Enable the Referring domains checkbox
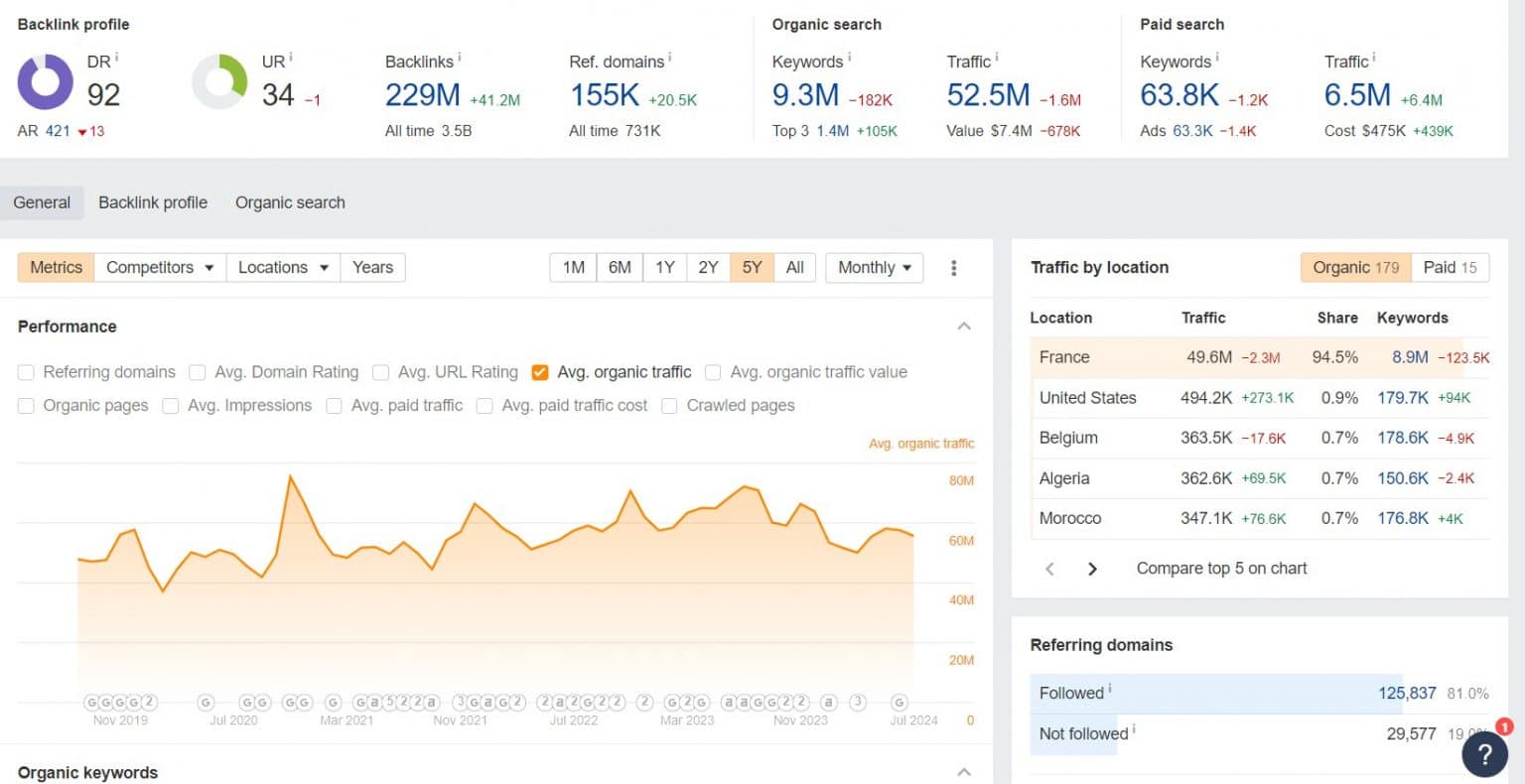Image resolution: width=1525 pixels, height=784 pixels. pyautogui.click(x=26, y=371)
